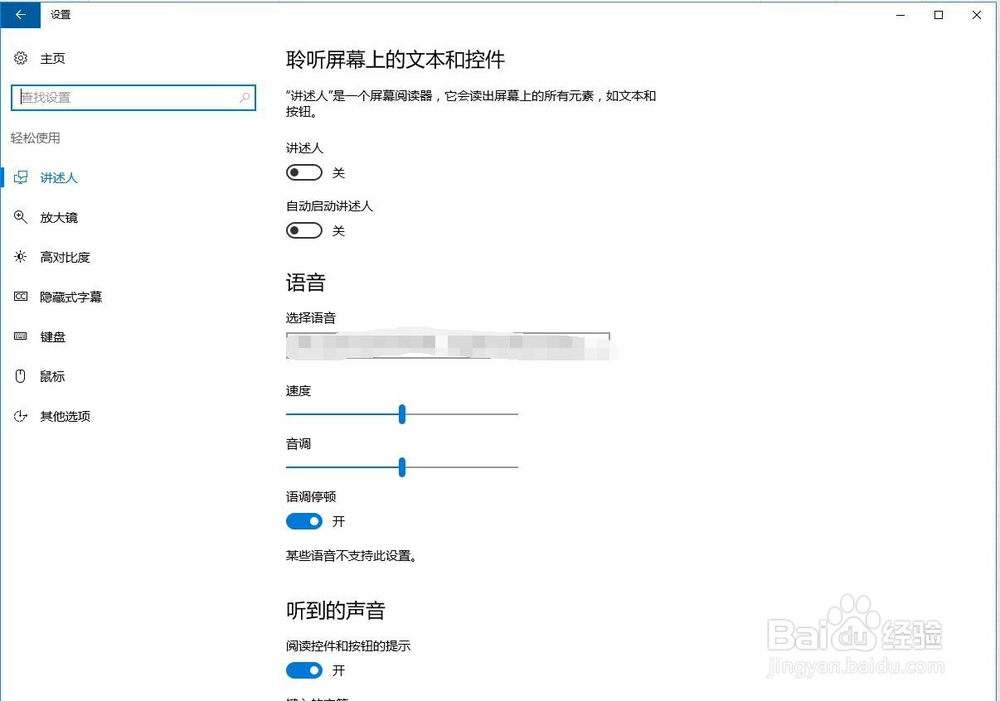
Task: Adjust the 速度 speed slider handle
Action: pos(402,414)
